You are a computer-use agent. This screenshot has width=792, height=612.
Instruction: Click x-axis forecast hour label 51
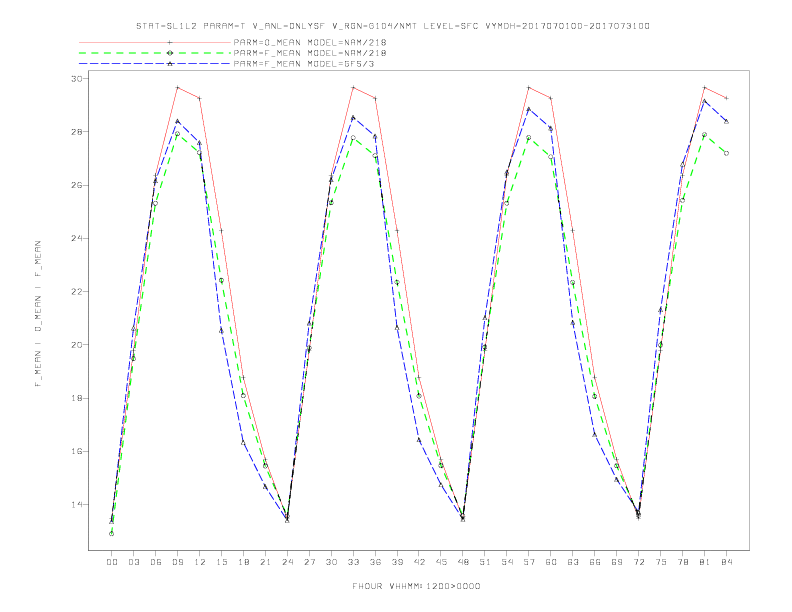tap(485, 562)
